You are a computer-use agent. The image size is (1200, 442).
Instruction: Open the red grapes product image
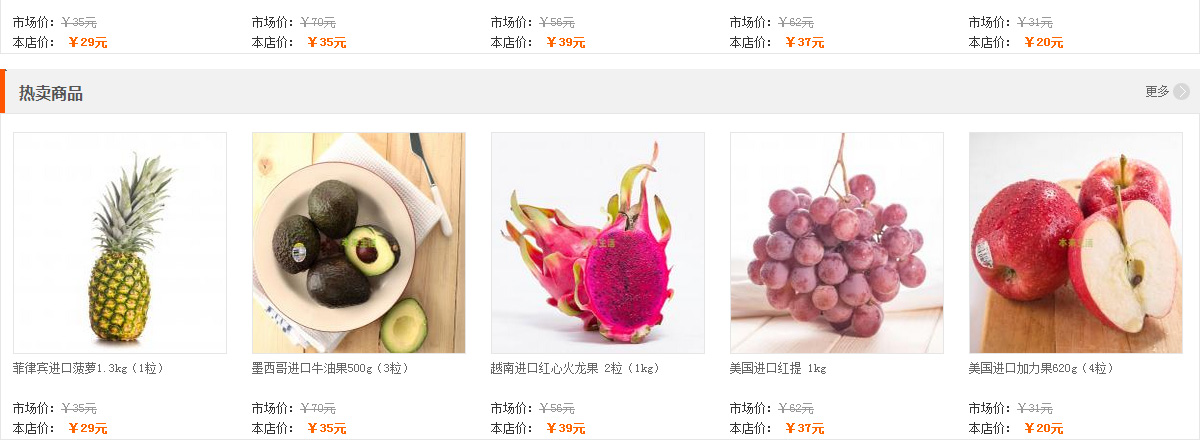coord(837,243)
